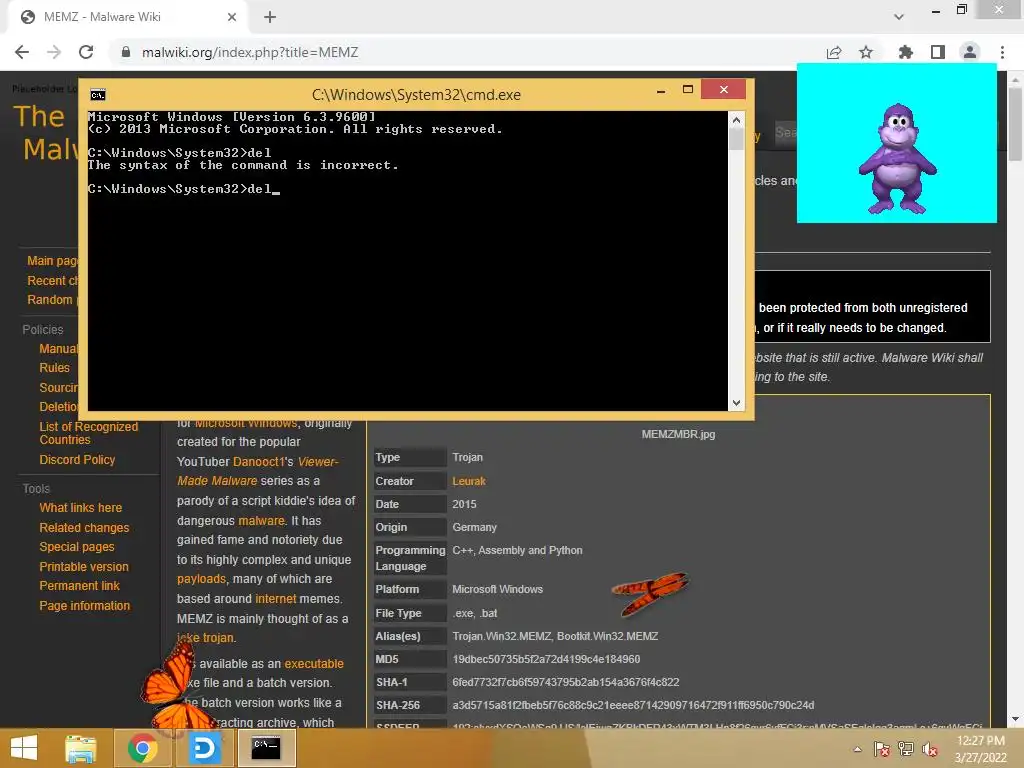Viewport: 1024px width, 768px height.
Task: Follow the malware article link
Action: point(261,520)
